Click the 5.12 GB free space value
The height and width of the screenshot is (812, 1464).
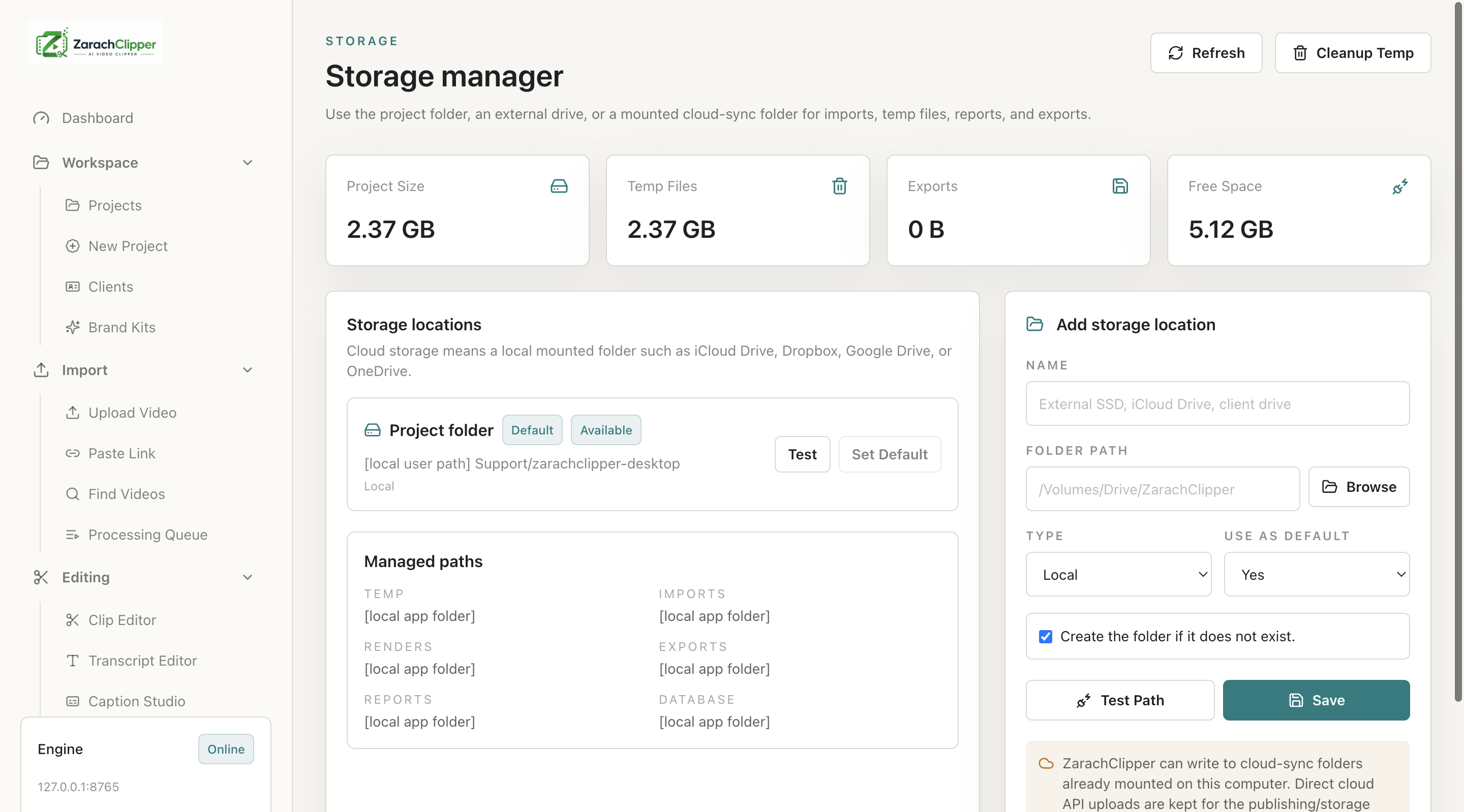(1231, 230)
